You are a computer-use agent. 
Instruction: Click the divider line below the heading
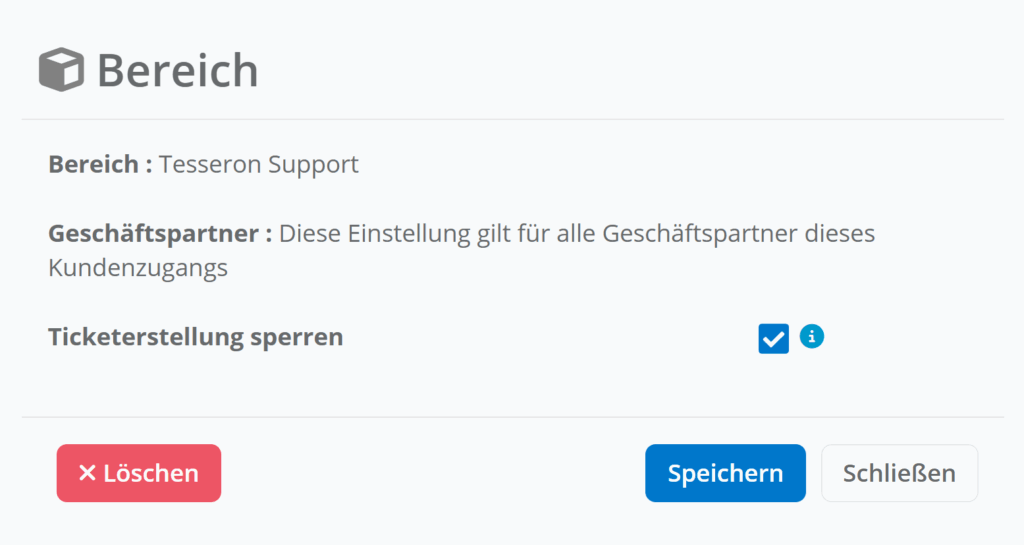pos(512,119)
